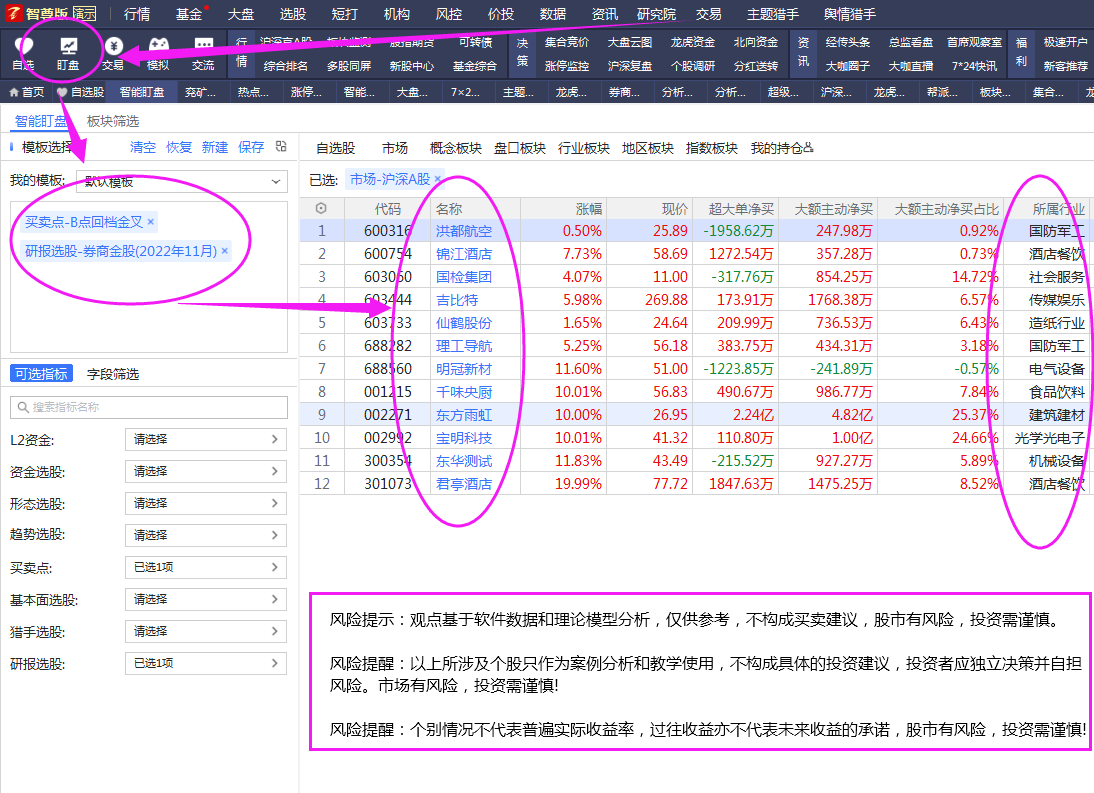
Task: Select the 市场 scope tab
Action: point(395,148)
